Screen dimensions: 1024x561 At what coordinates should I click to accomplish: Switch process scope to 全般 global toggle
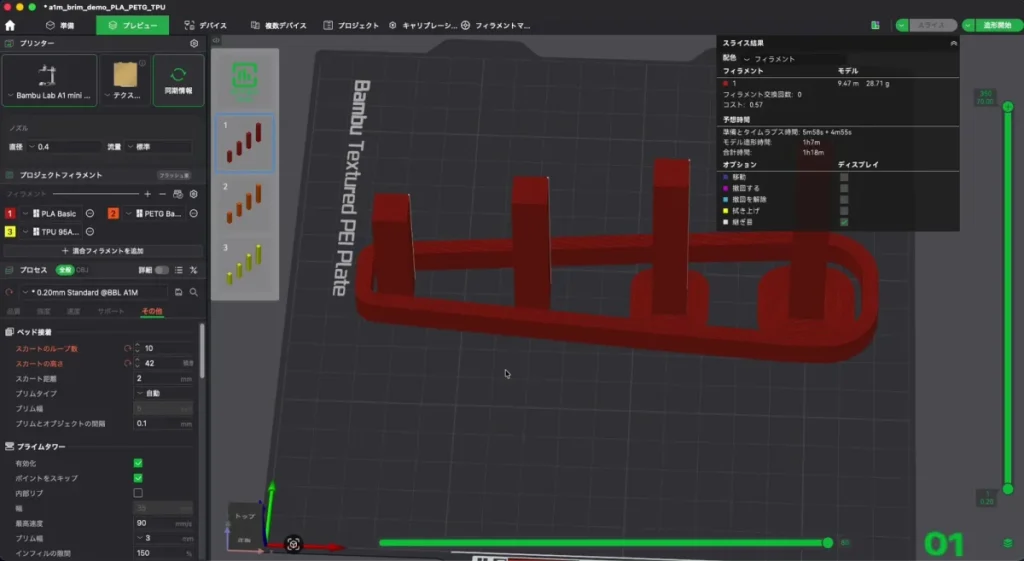[x=65, y=270]
